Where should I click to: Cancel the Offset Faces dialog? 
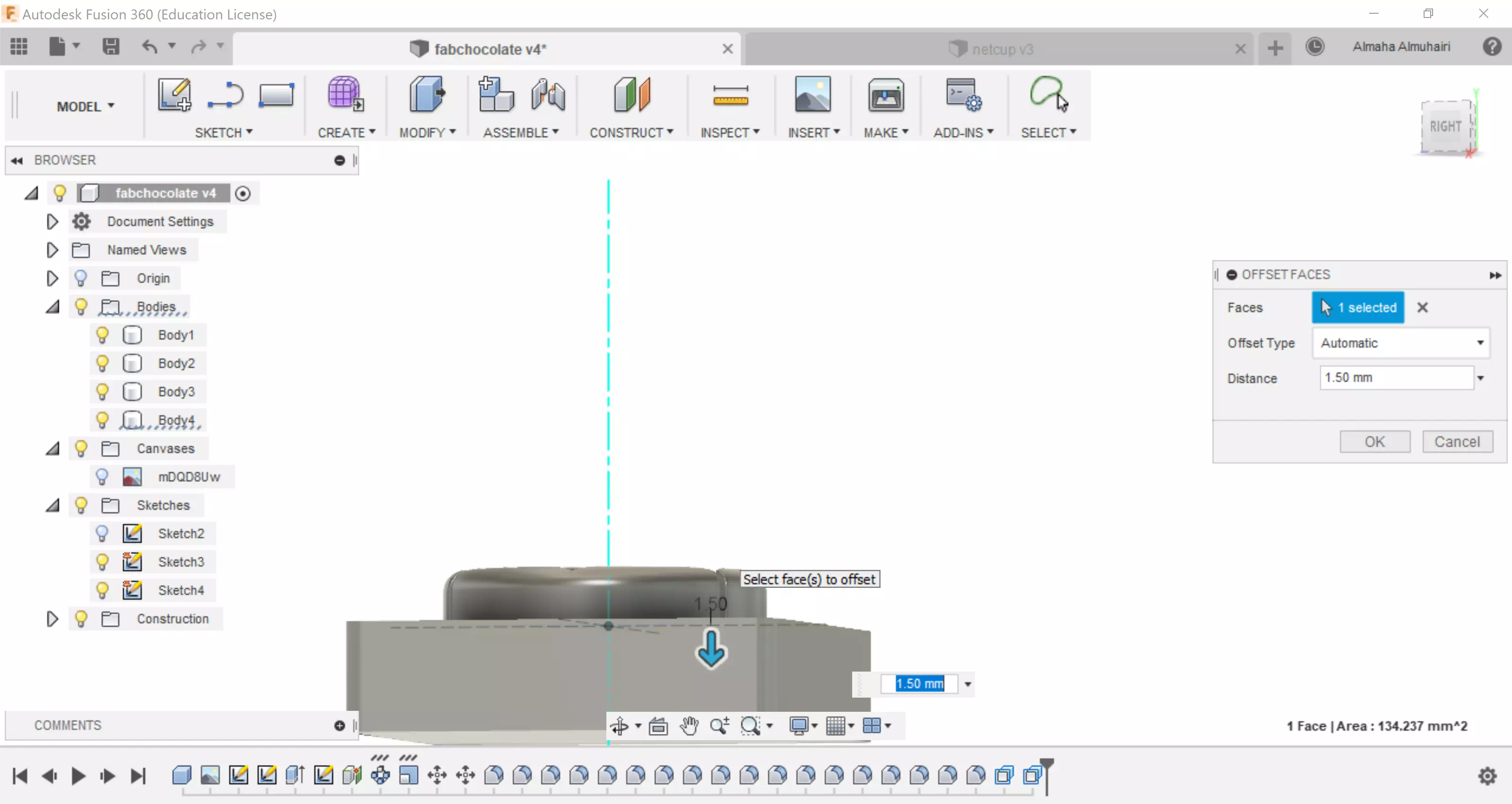1457,442
